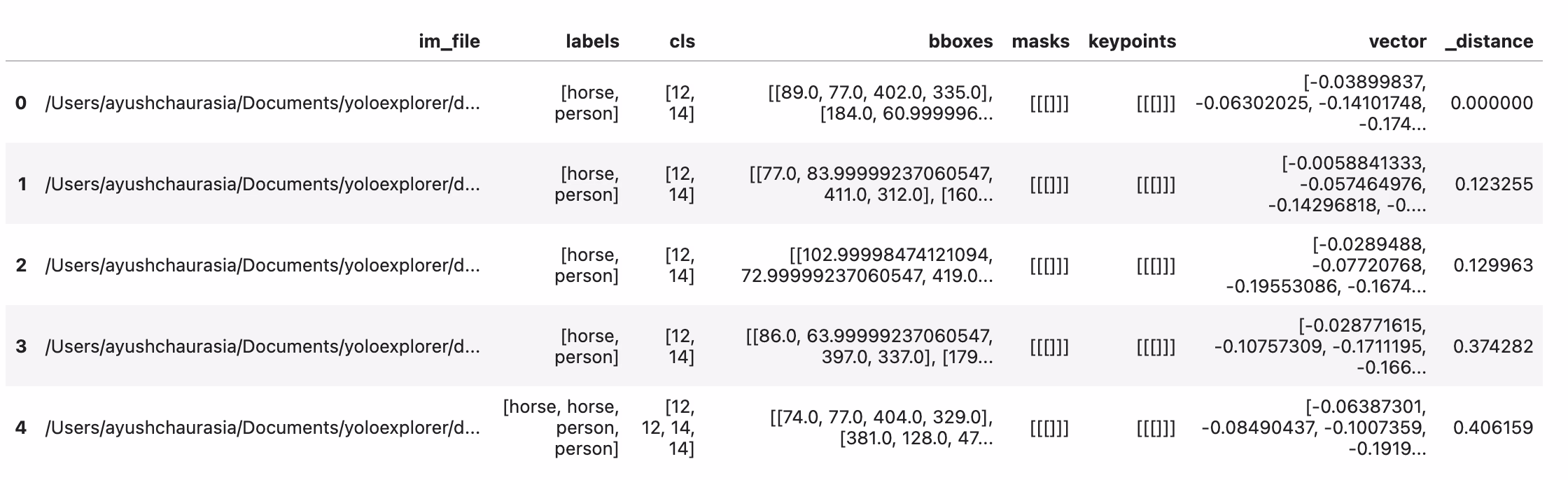The width and height of the screenshot is (1568, 480).
Task: Click the vector column header
Action: 1397,41
